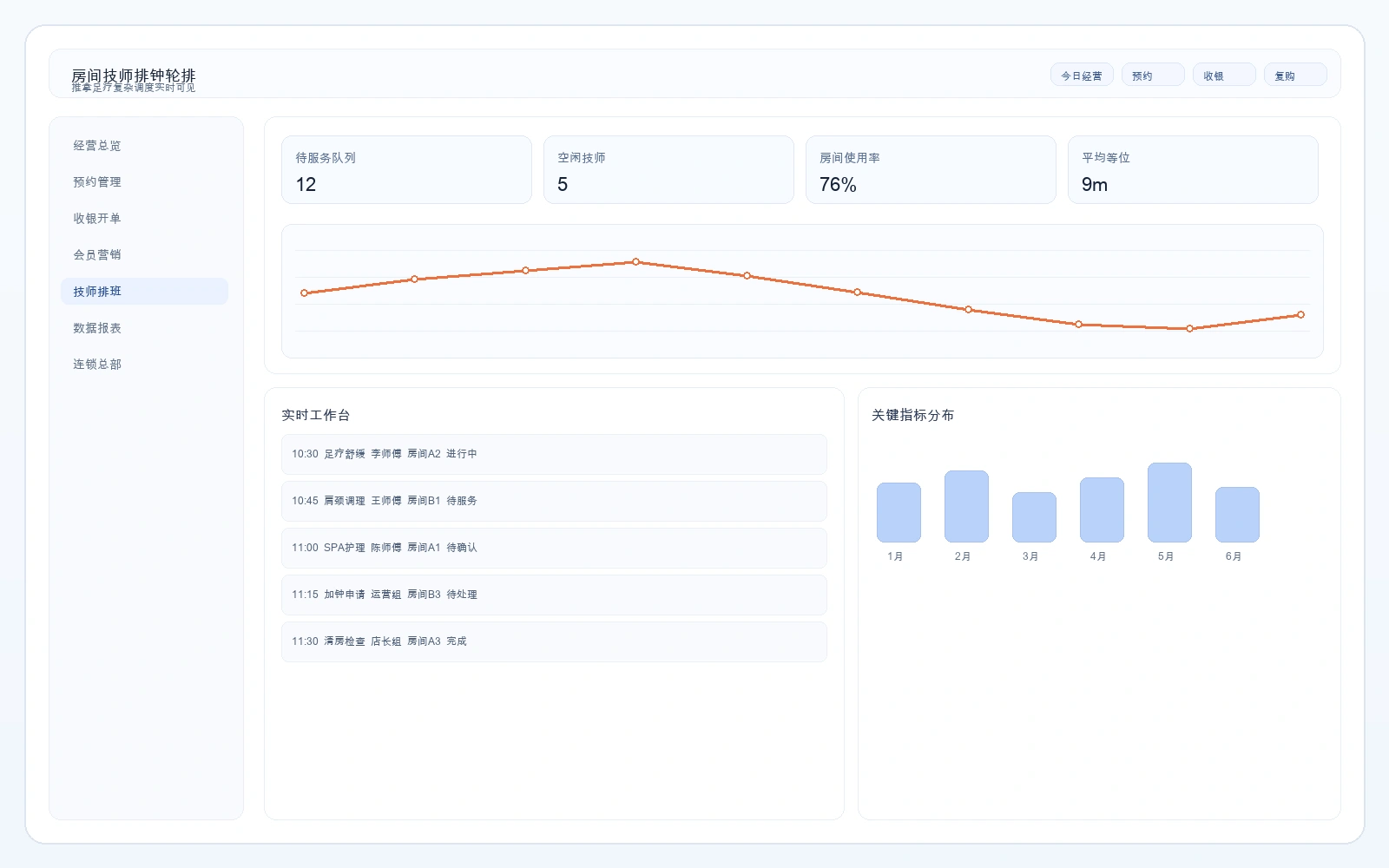The width and height of the screenshot is (1389, 868).
Task: Open 数据报表 in the sidebar
Action: pyautogui.click(x=96, y=327)
